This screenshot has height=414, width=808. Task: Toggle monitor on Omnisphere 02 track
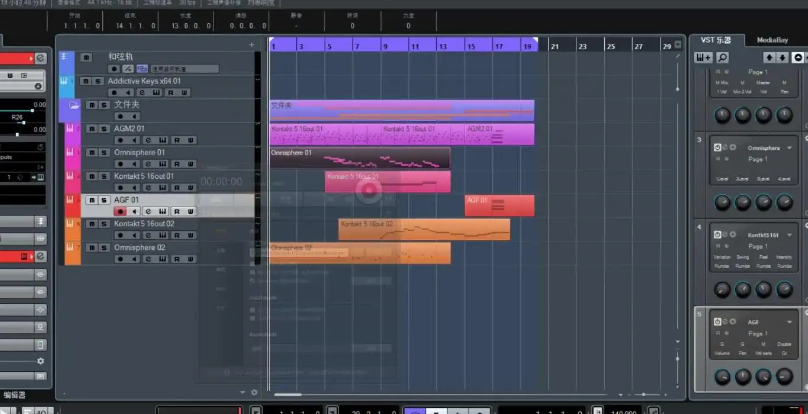click(133, 259)
